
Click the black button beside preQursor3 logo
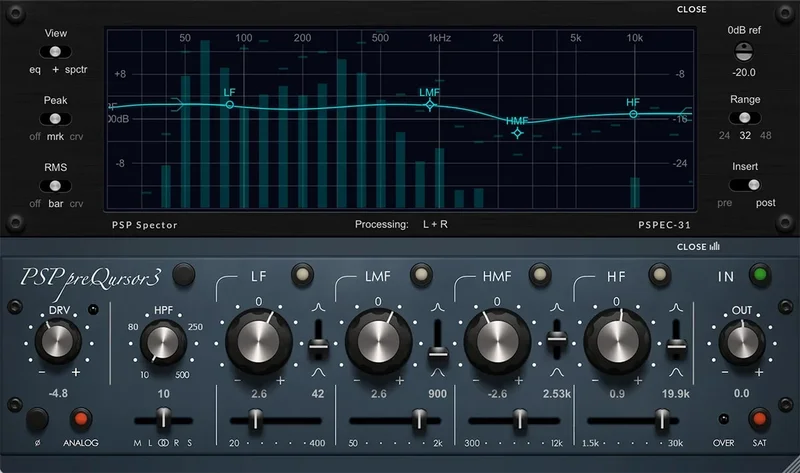[x=184, y=275]
